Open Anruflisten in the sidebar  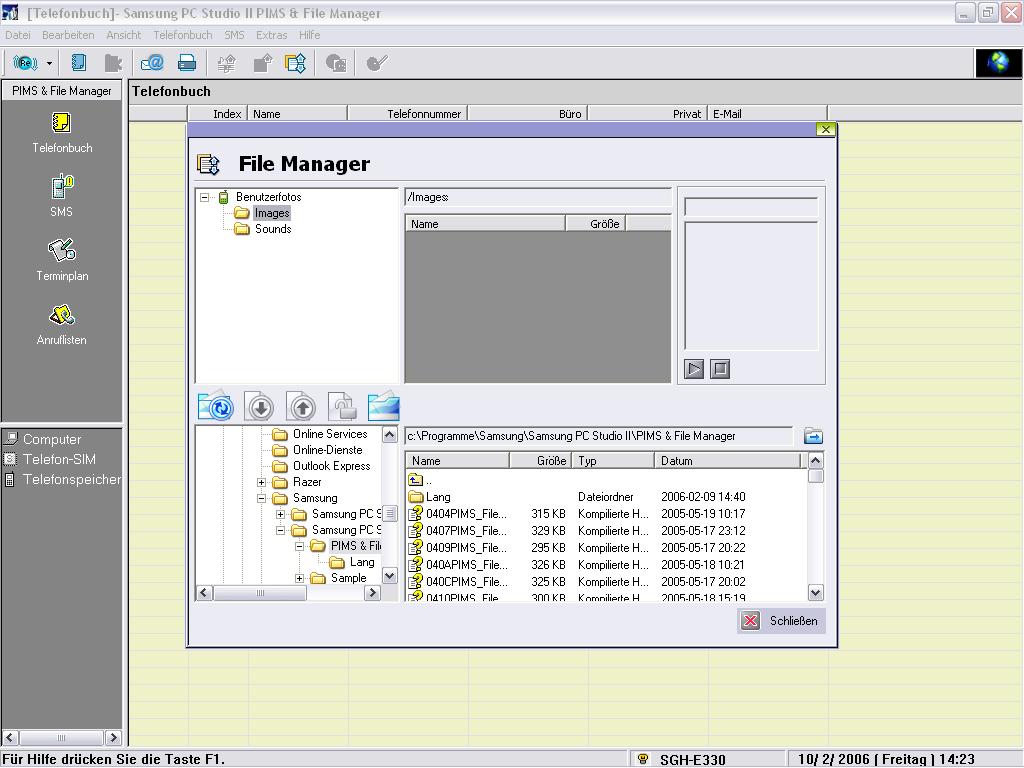pyautogui.click(x=62, y=324)
